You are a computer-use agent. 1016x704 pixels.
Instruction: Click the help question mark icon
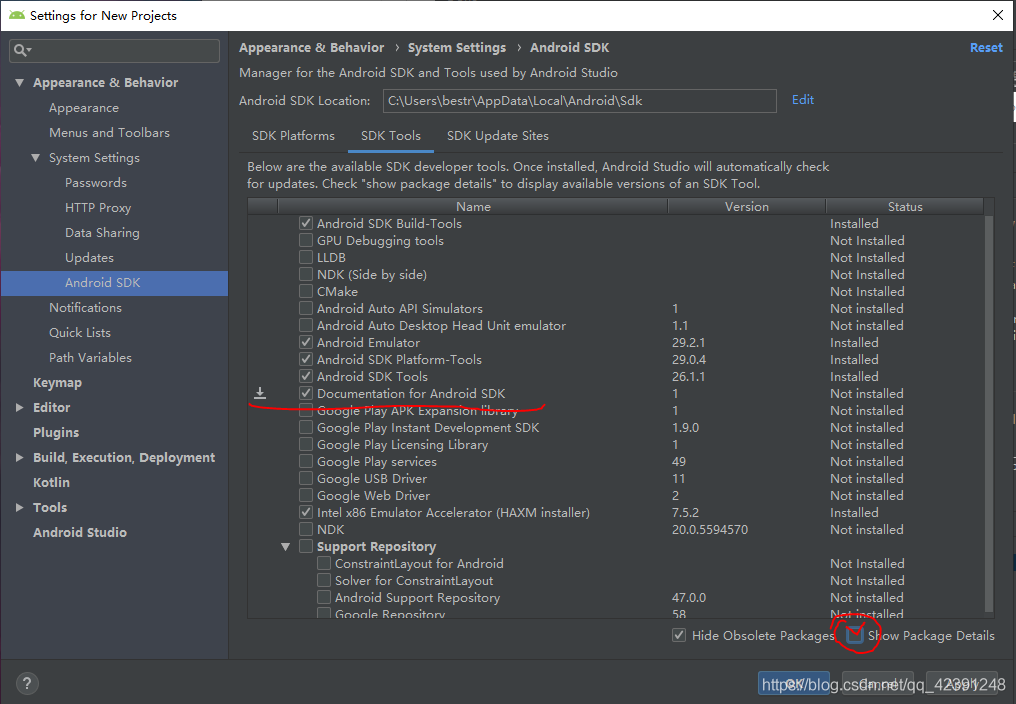click(26, 682)
